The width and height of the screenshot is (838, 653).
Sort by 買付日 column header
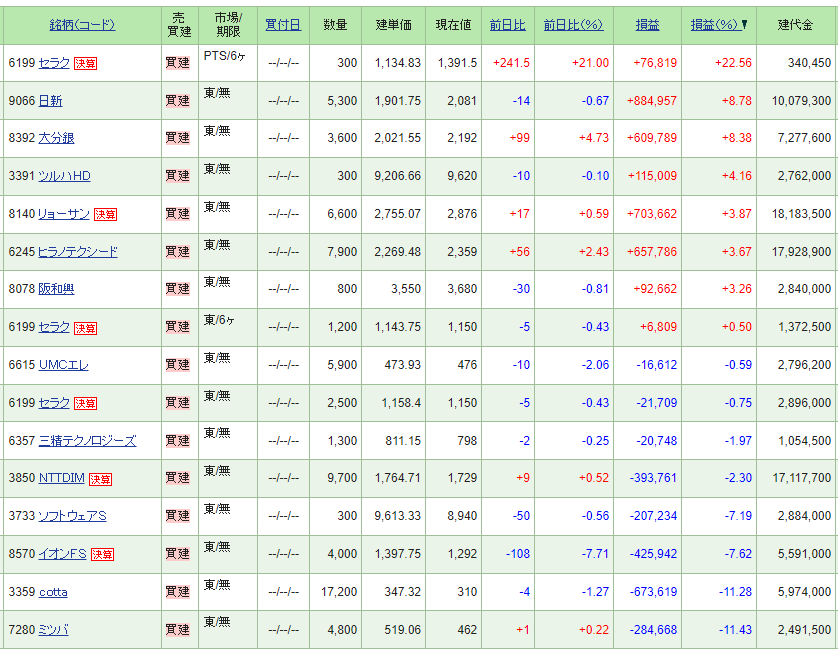(x=283, y=25)
